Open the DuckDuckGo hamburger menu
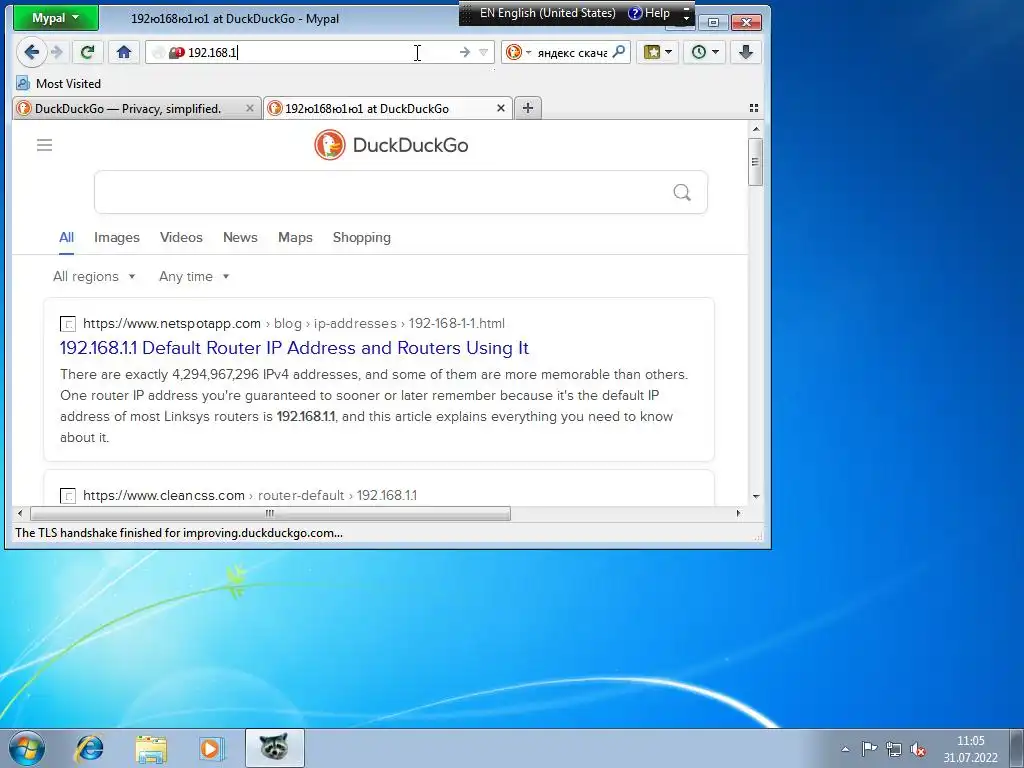 click(44, 145)
